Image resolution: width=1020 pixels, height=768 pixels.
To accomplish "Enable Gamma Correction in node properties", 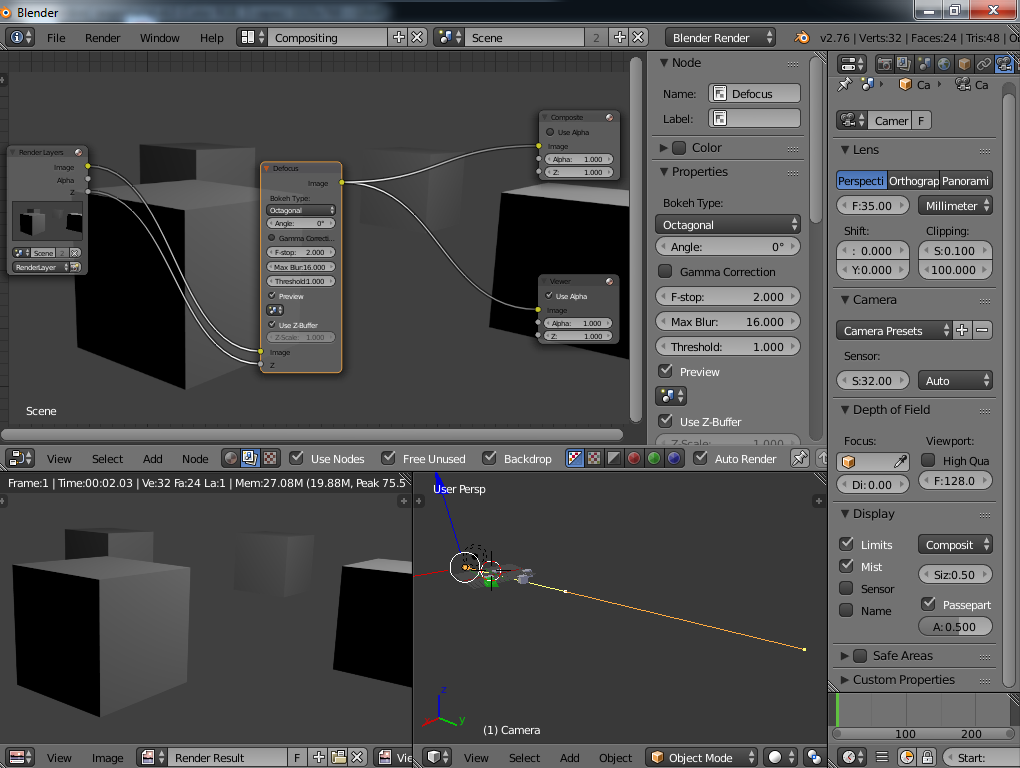I will (665, 272).
